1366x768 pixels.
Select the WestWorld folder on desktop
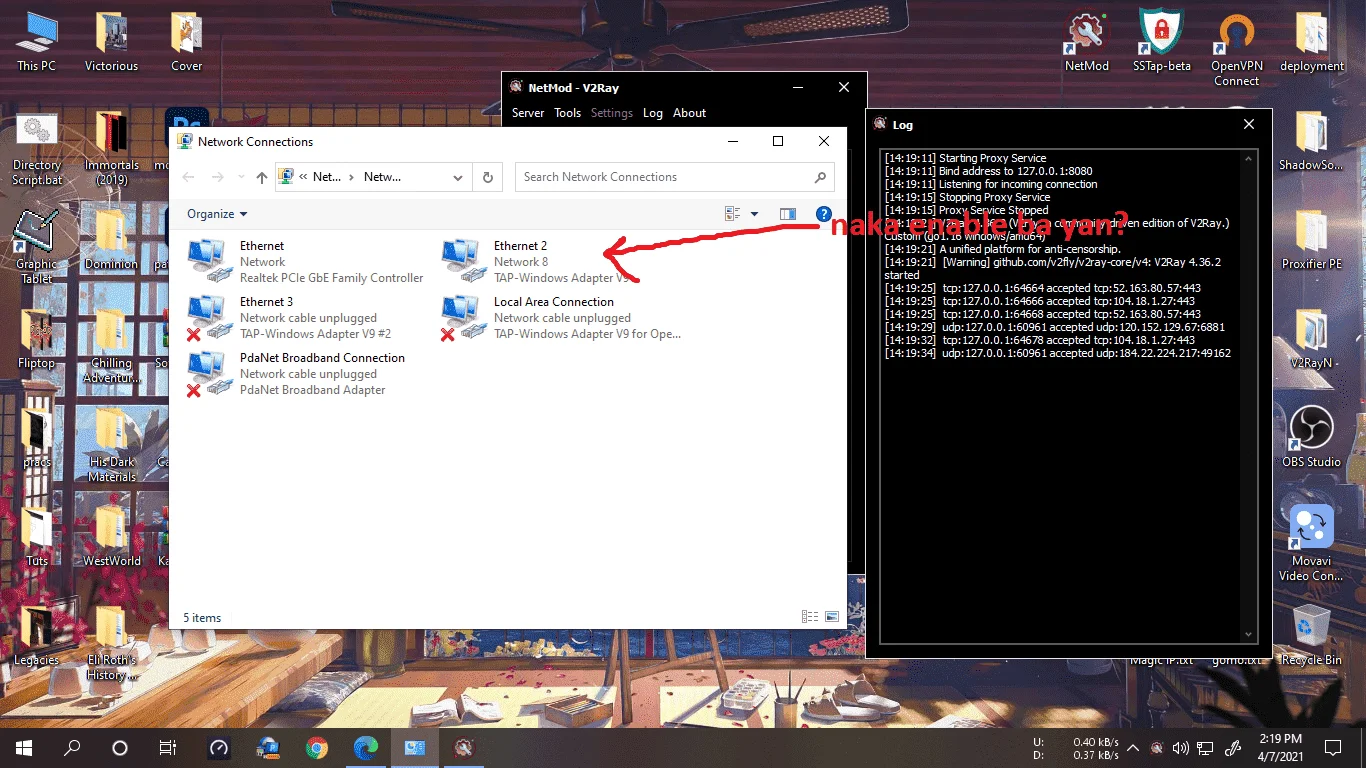pos(111,537)
